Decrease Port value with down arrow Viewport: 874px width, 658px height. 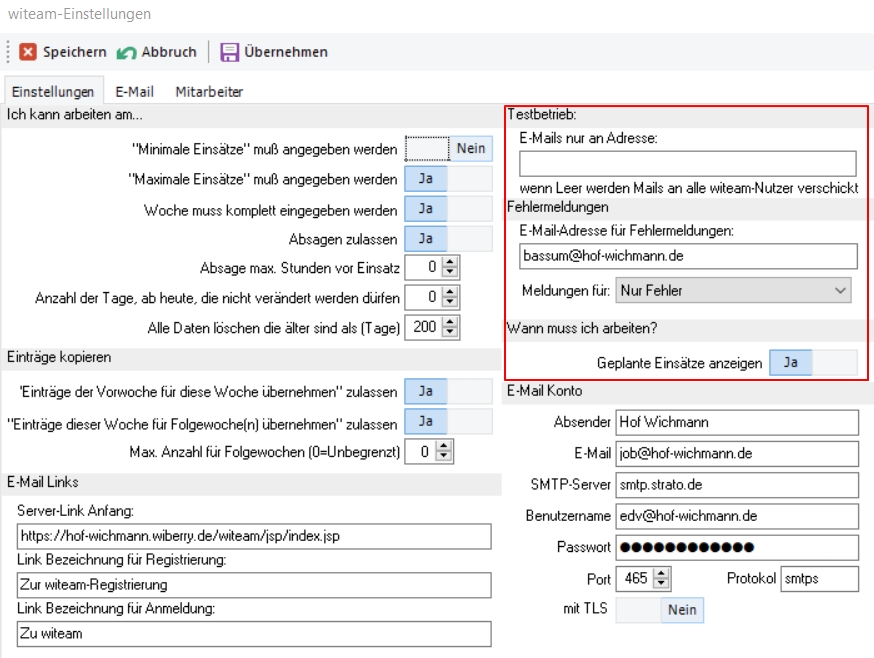662,585
